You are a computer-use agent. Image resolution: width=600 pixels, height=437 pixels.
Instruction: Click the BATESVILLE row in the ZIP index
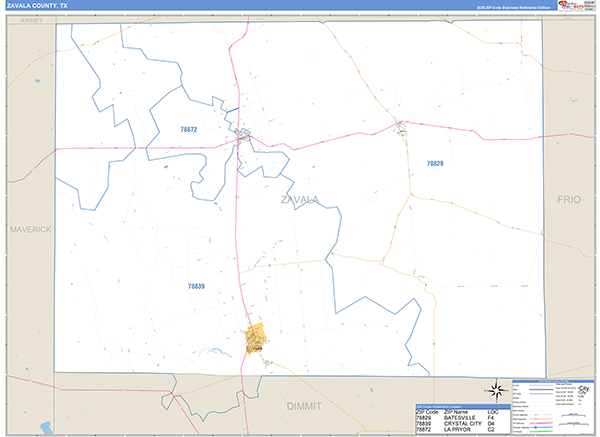click(x=463, y=418)
